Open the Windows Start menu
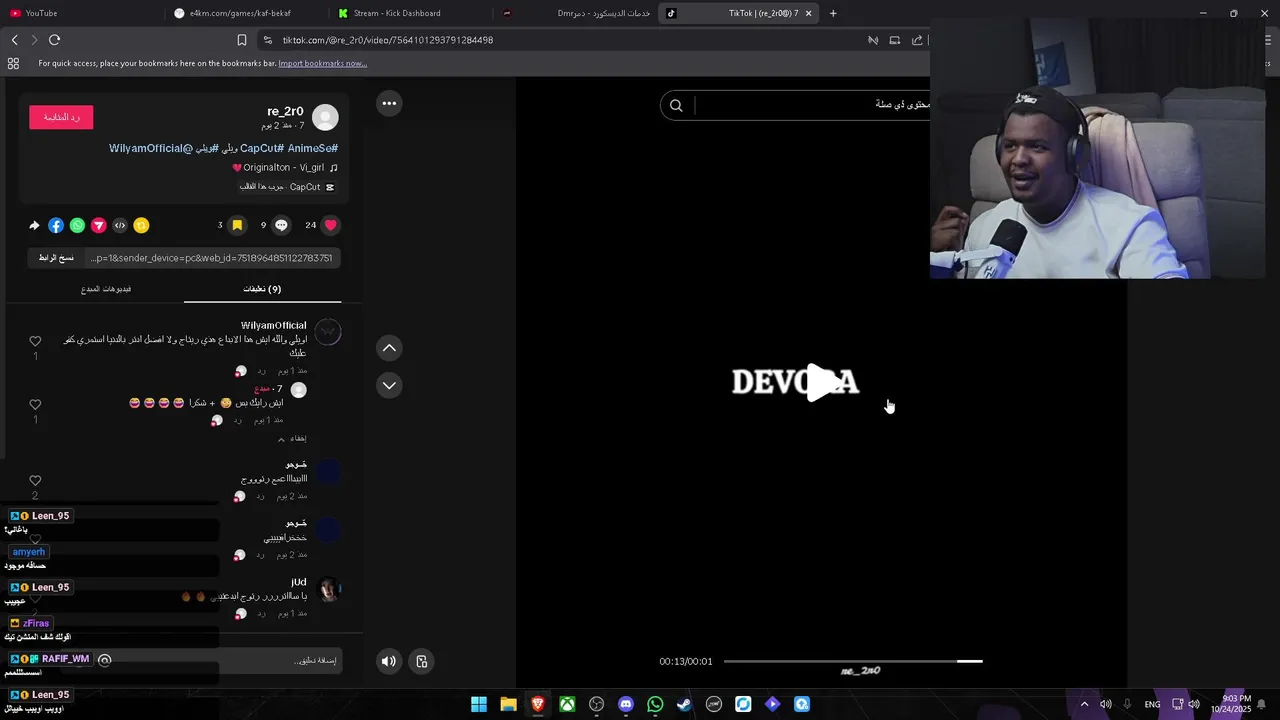The image size is (1280, 720). click(479, 704)
